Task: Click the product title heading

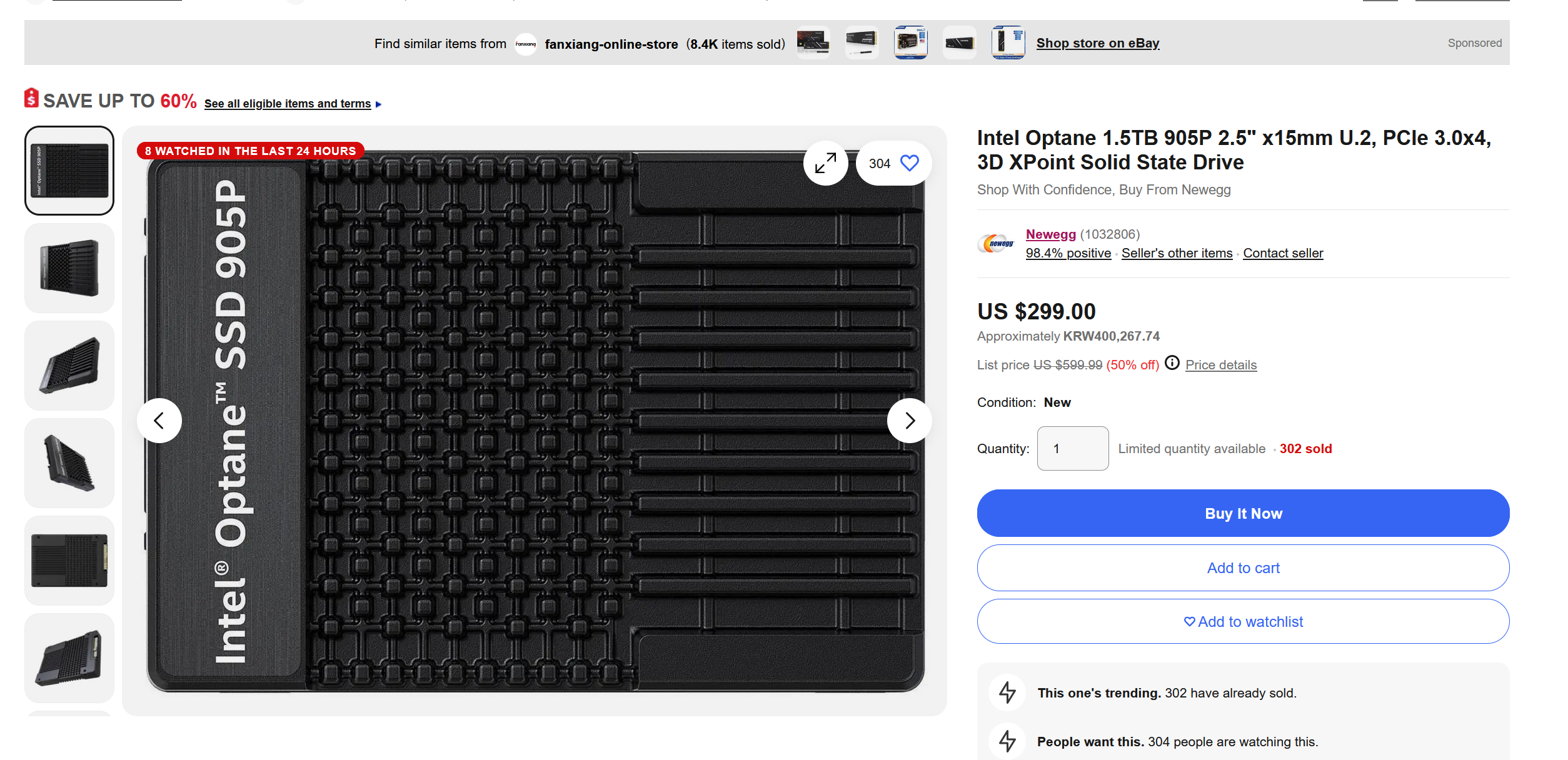Action: pyautogui.click(x=1234, y=150)
